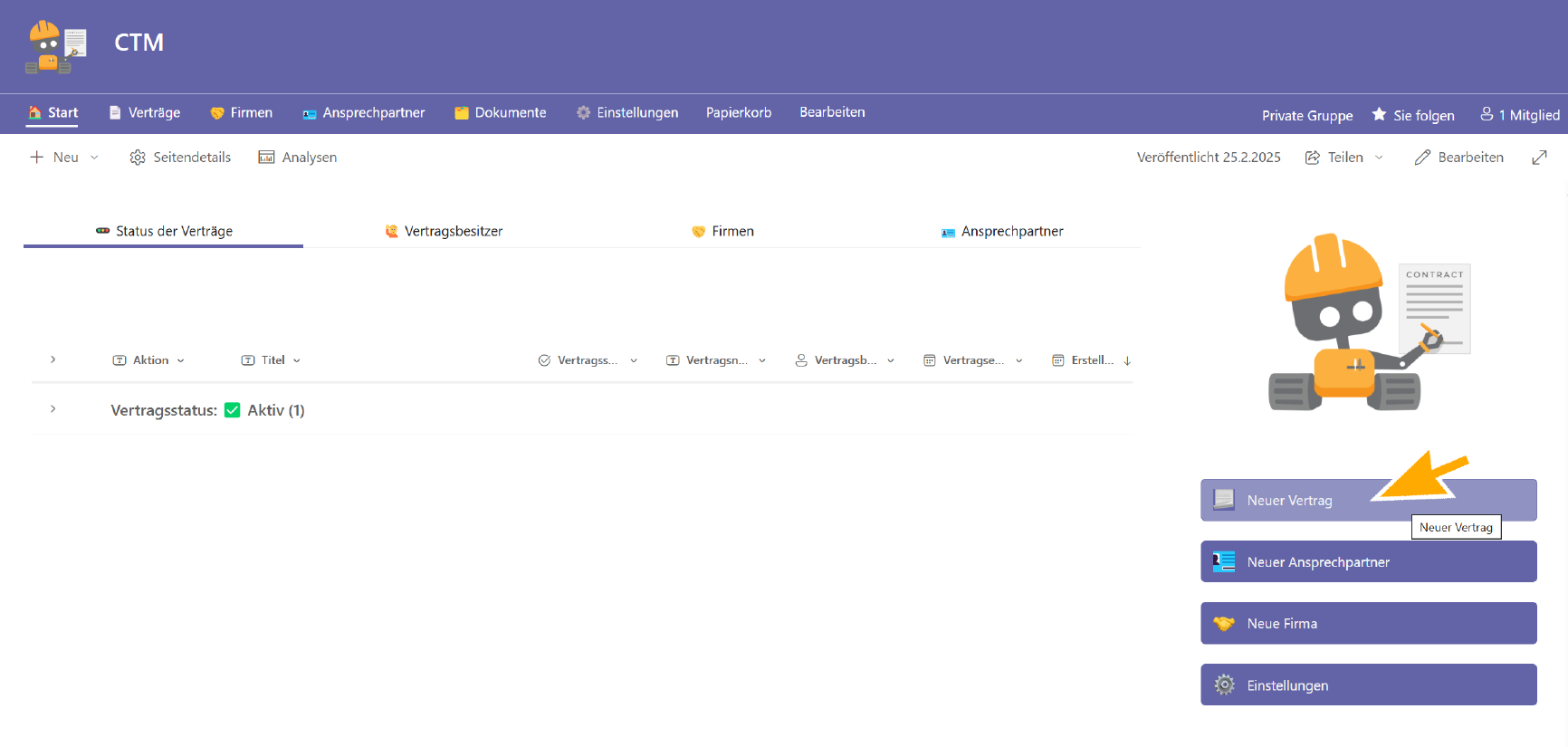Toggle the Sie folgen star

click(x=1379, y=115)
